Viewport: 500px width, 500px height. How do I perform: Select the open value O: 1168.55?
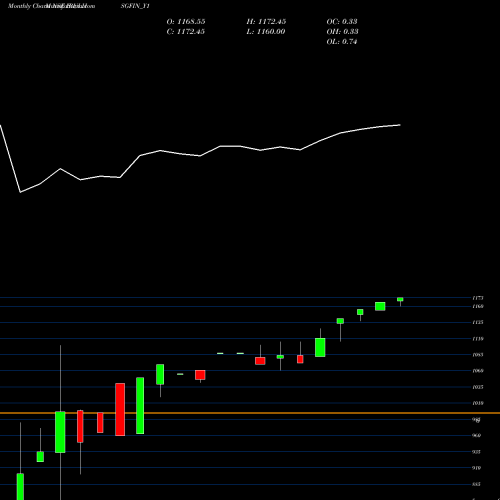(186, 21)
